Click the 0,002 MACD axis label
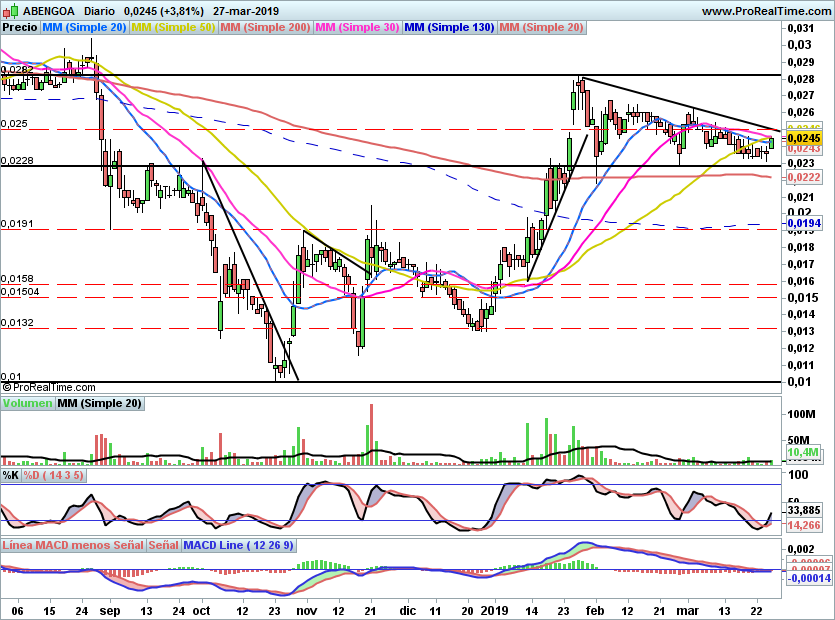The width and height of the screenshot is (835, 620). tap(801, 549)
